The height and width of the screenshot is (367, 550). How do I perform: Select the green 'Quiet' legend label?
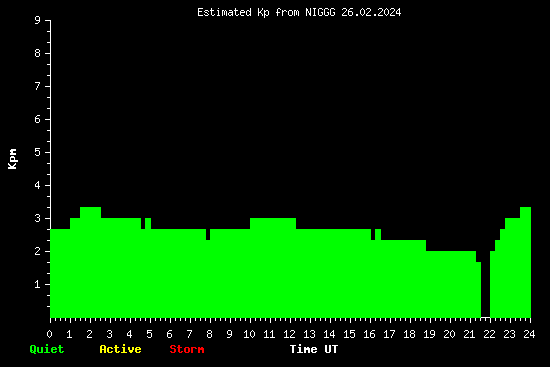47,349
